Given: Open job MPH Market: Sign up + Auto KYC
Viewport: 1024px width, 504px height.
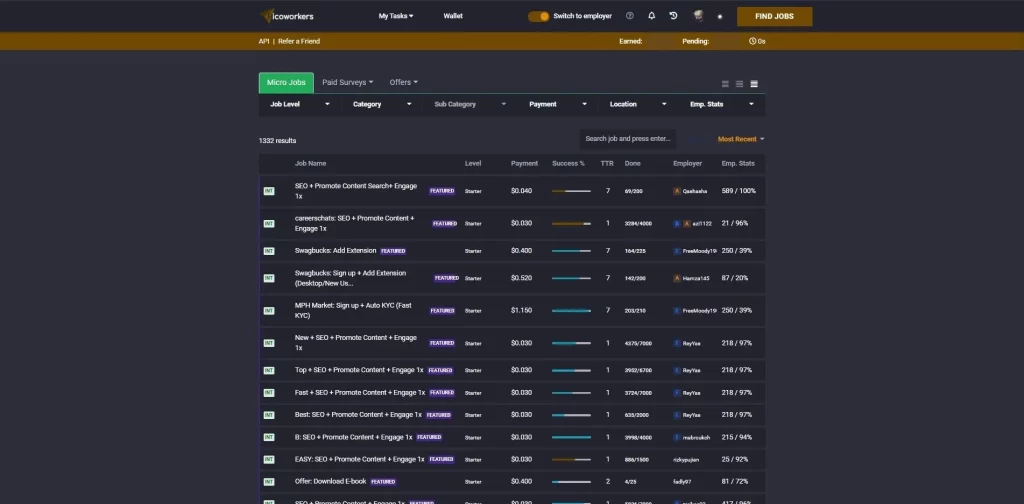Looking at the screenshot, I should (353, 311).
